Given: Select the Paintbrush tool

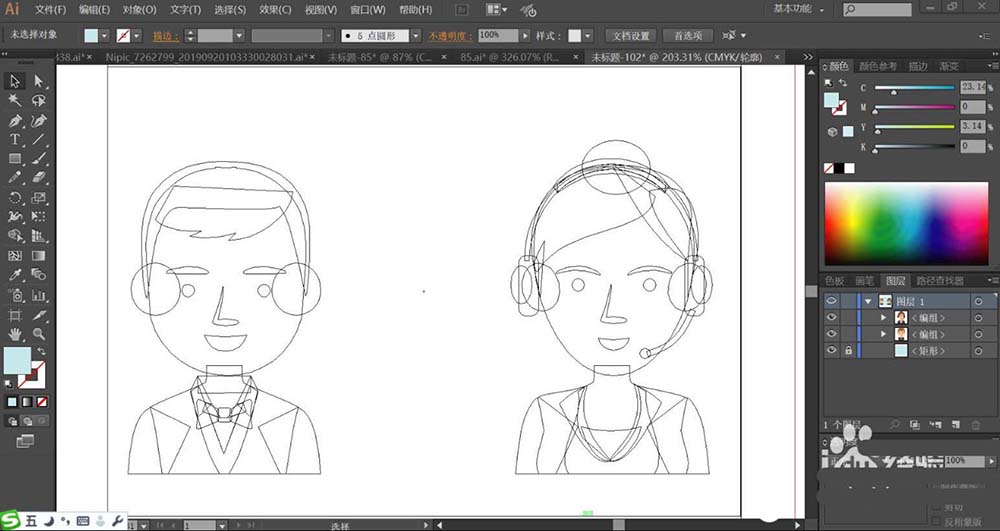Looking at the screenshot, I should [x=39, y=159].
